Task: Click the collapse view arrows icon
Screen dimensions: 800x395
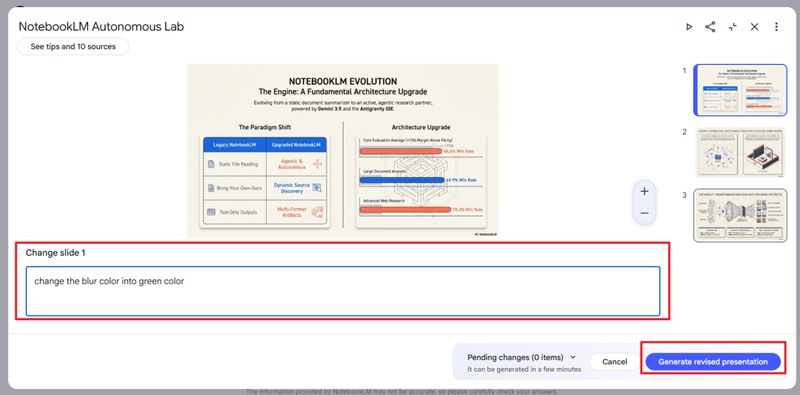Action: (x=733, y=27)
